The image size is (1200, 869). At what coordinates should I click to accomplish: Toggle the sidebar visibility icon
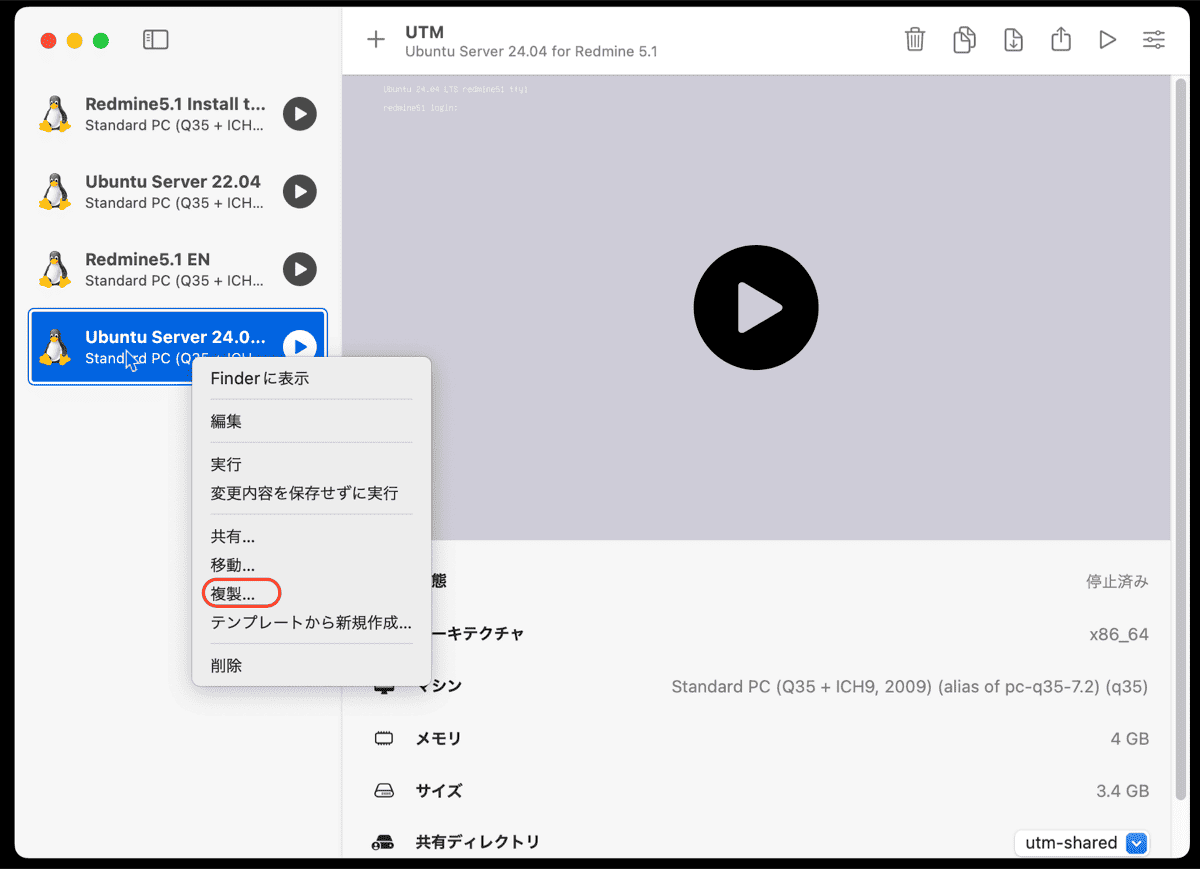[155, 40]
